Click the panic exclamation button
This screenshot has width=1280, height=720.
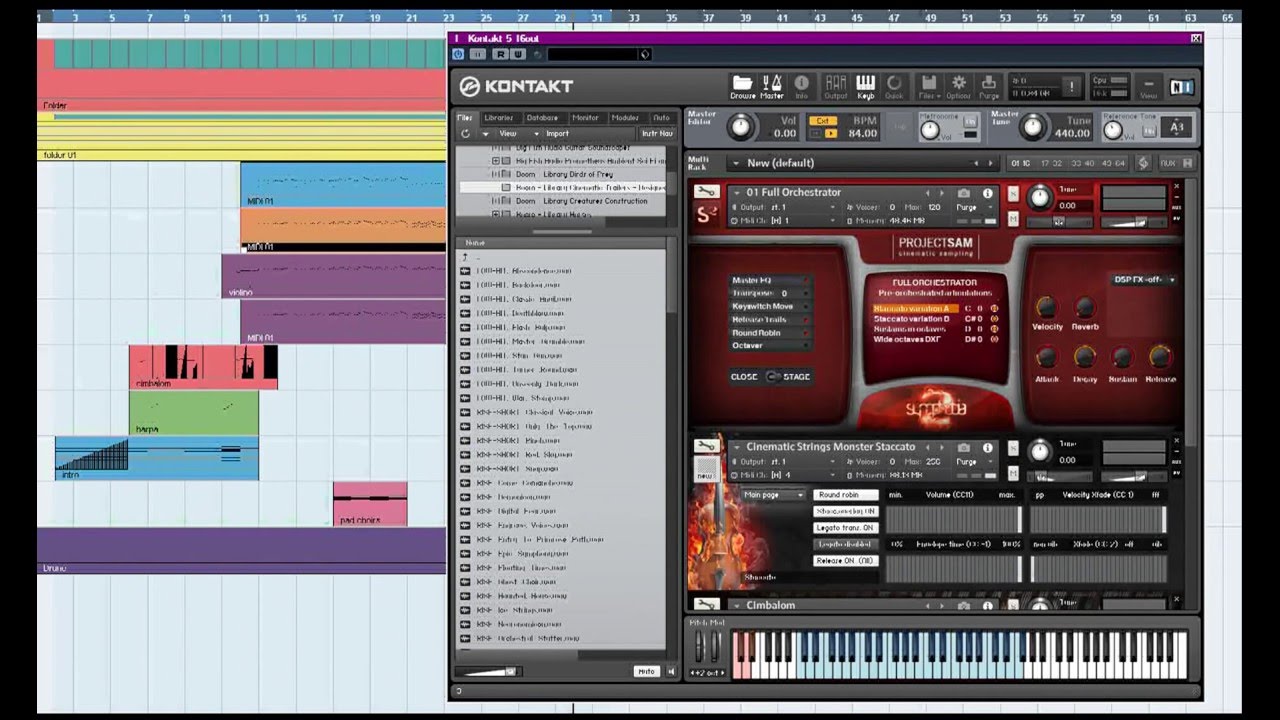coord(1072,87)
